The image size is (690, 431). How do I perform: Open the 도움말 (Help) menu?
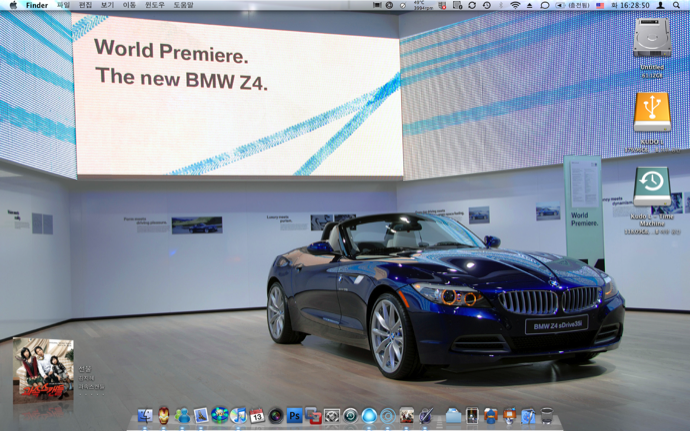tap(184, 5)
